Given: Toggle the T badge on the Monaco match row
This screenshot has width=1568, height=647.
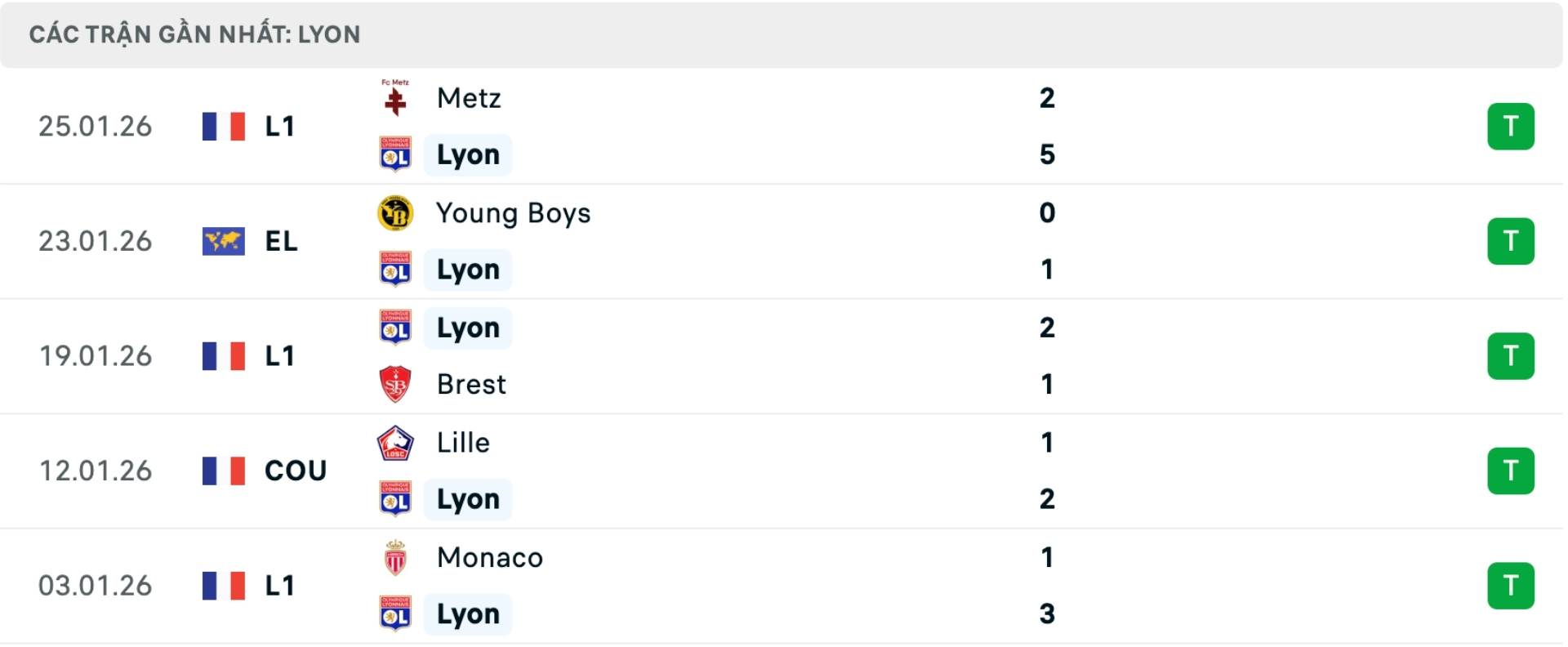Looking at the screenshot, I should tap(1512, 585).
